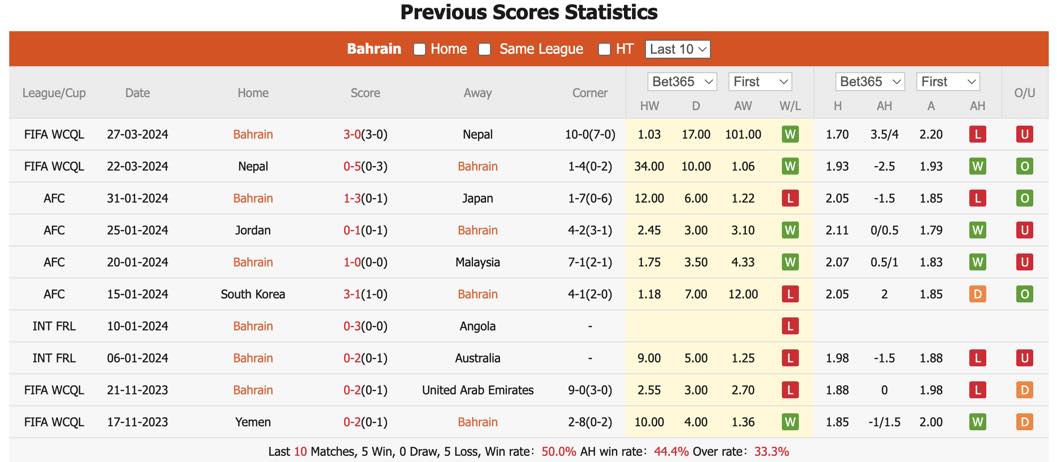The image size is (1057, 462).
Task: Click the orange D handicap badge for South Korea match
Action: tap(977, 294)
